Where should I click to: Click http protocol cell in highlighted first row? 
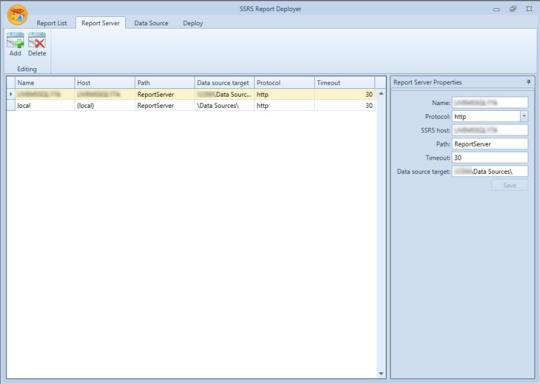pos(284,94)
